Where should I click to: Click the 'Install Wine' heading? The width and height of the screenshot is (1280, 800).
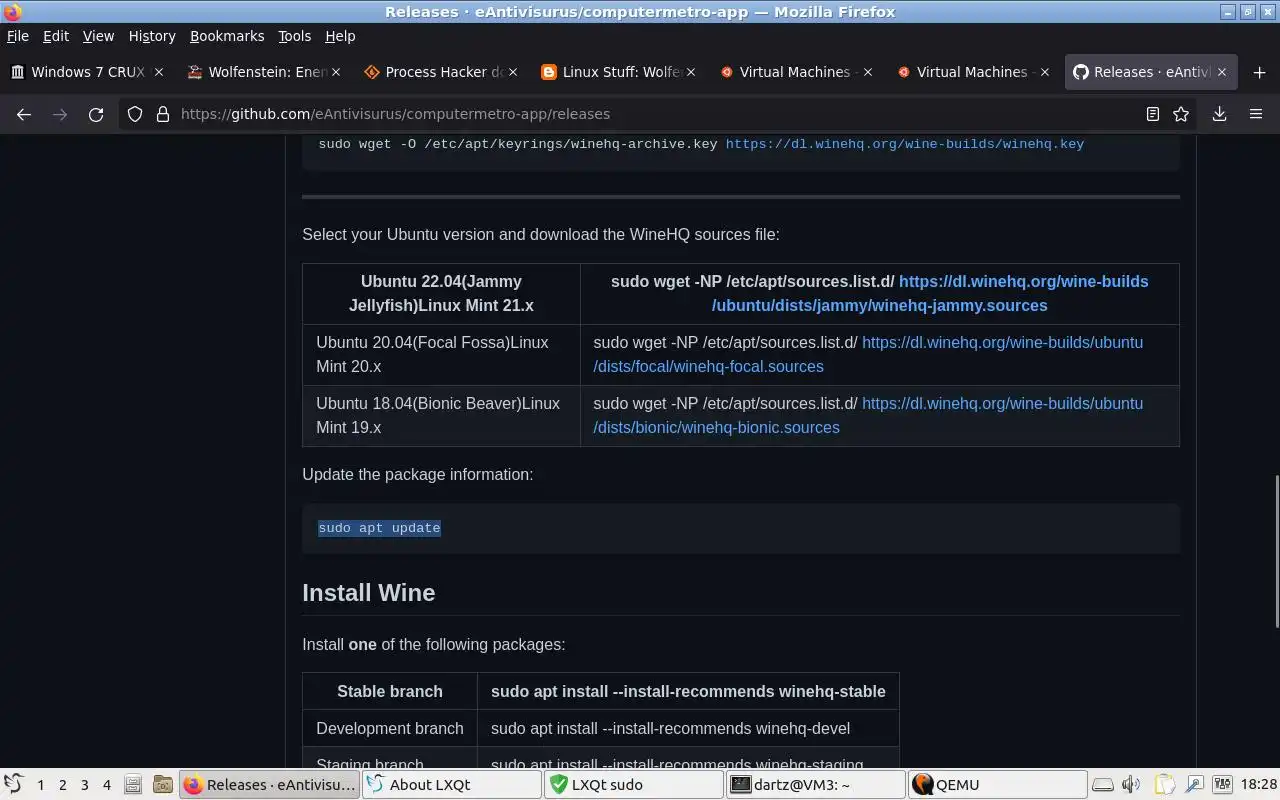click(x=368, y=593)
